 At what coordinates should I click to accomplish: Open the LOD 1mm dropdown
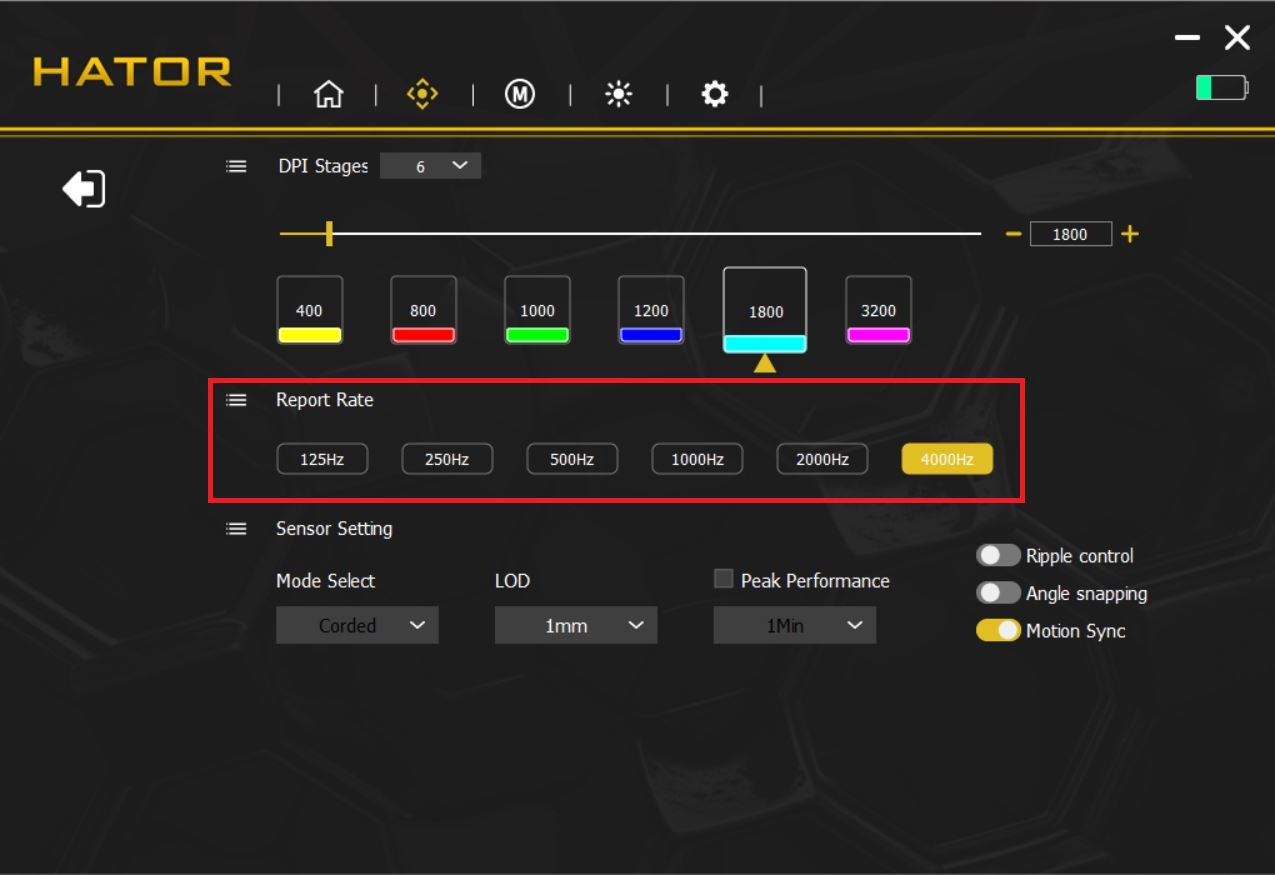[576, 626]
